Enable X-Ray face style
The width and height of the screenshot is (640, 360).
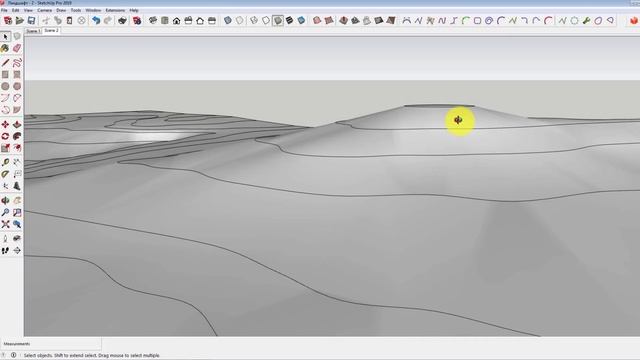tap(228, 20)
